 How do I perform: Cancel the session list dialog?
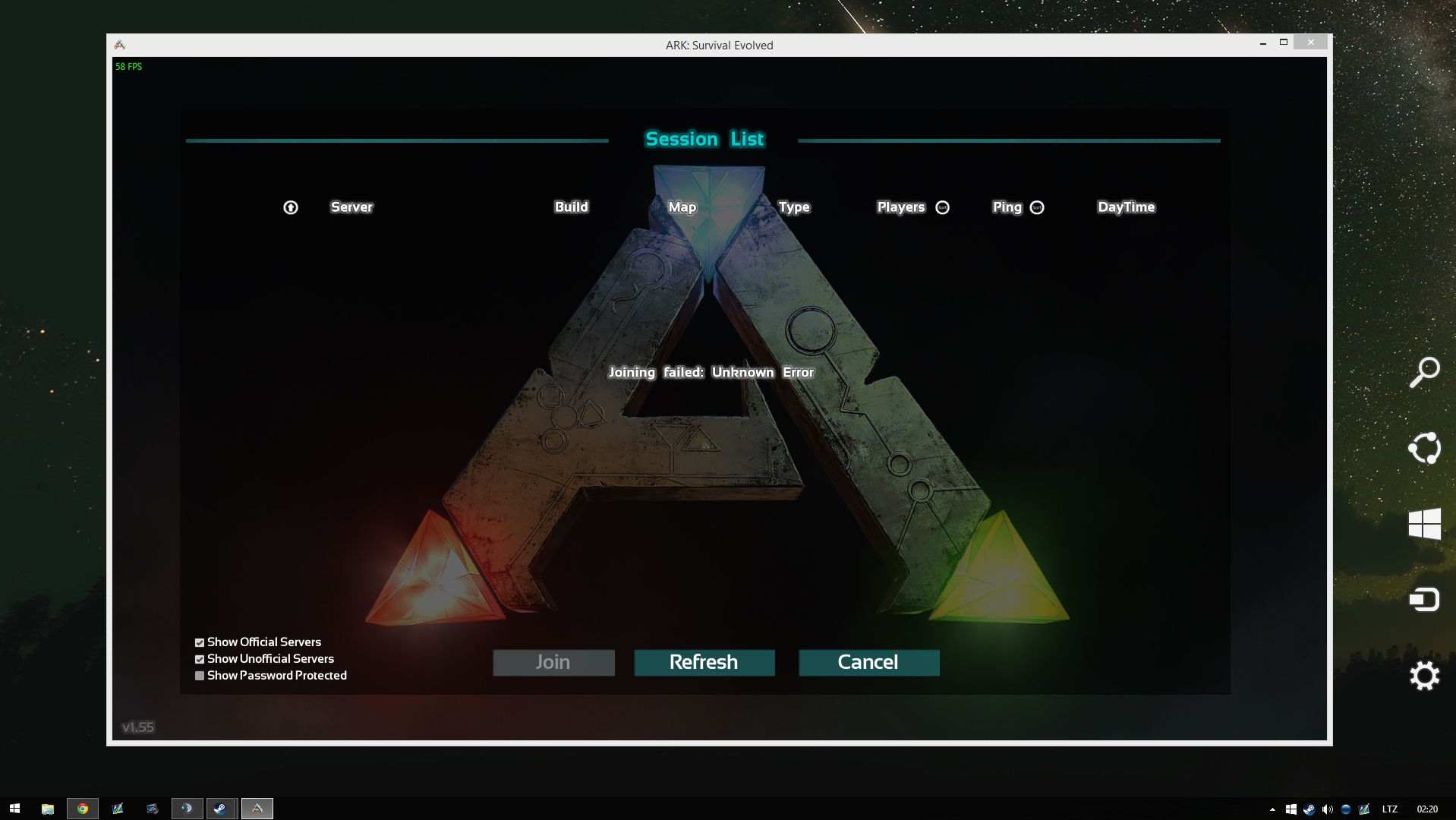(868, 662)
